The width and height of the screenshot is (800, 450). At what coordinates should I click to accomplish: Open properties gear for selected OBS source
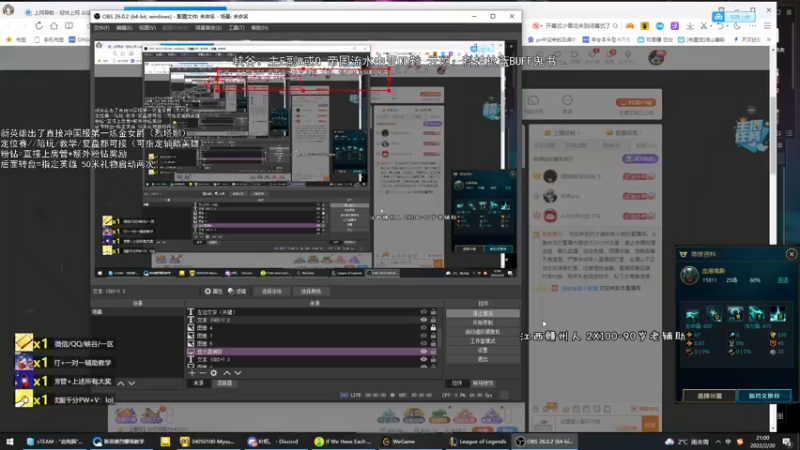pyautogui.click(x=213, y=291)
